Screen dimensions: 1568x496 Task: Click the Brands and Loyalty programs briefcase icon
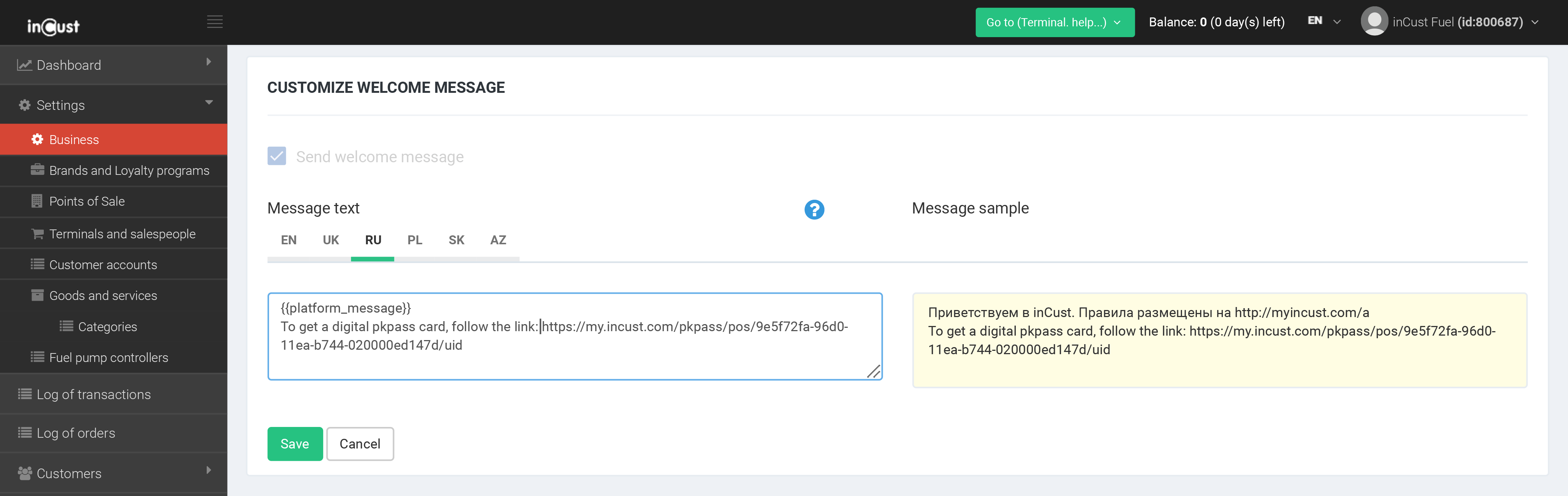coord(37,170)
